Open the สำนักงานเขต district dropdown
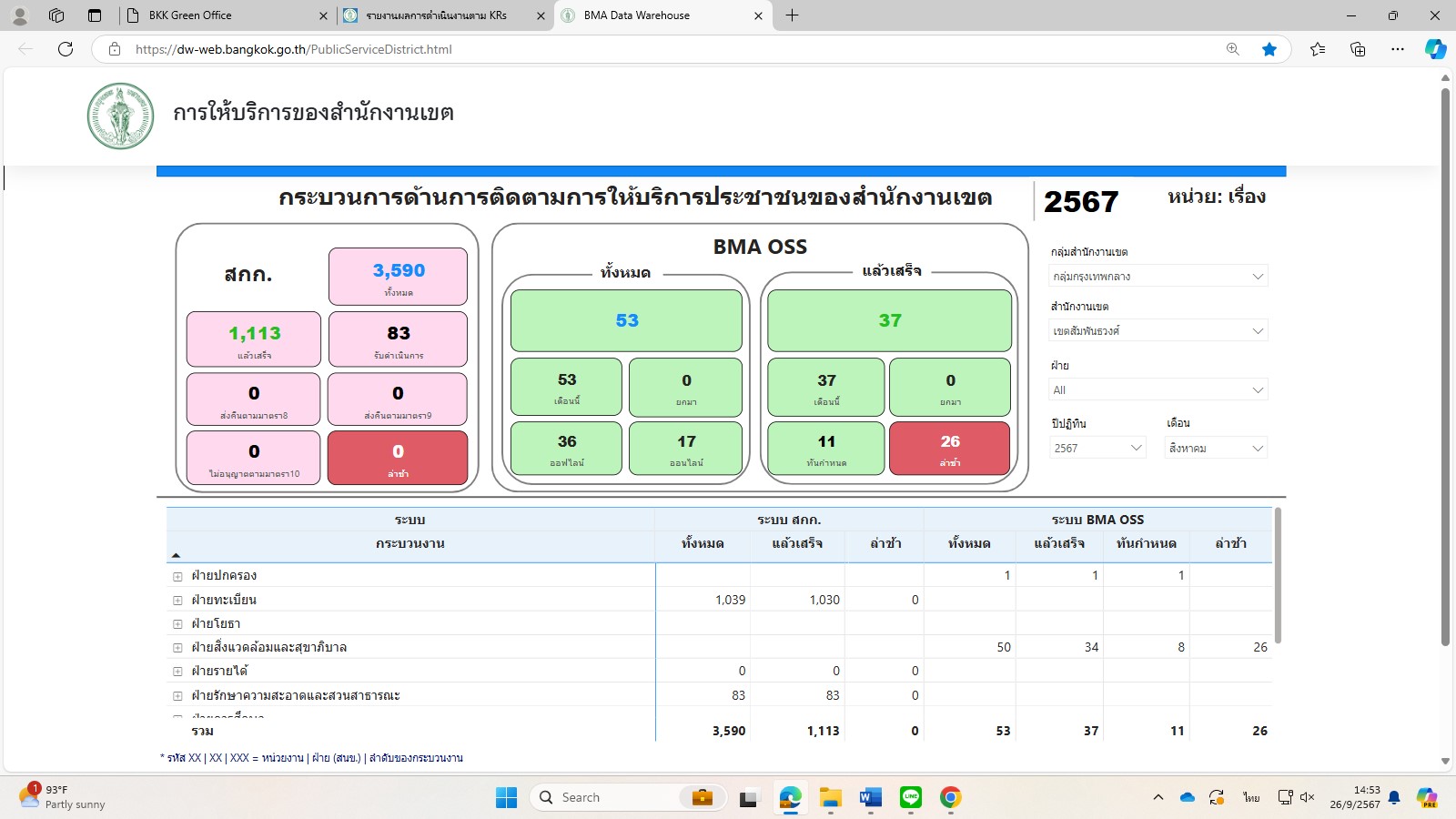1456x819 pixels. [x=1158, y=331]
